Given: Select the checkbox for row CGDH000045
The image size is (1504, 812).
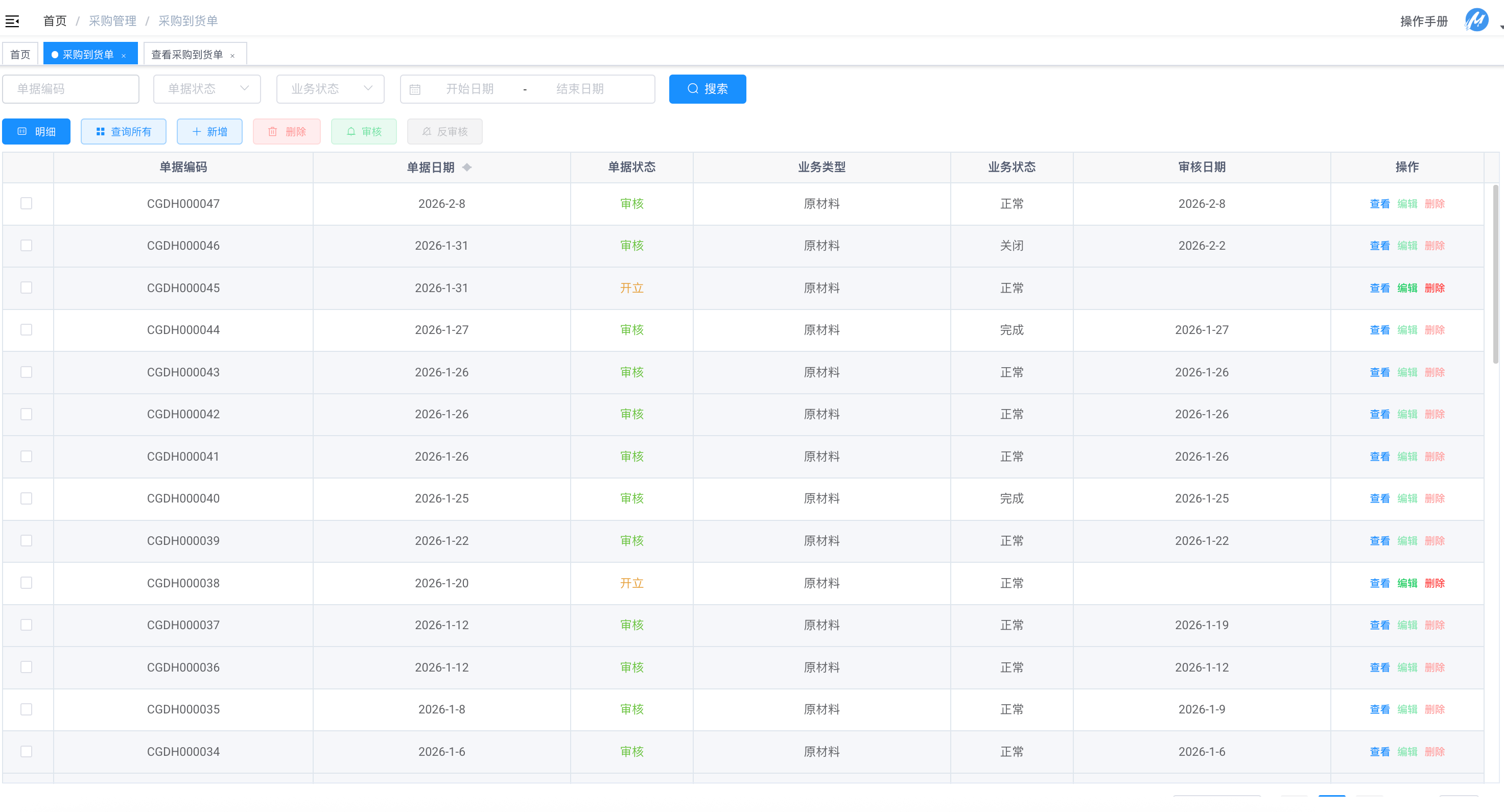Looking at the screenshot, I should pyautogui.click(x=26, y=288).
